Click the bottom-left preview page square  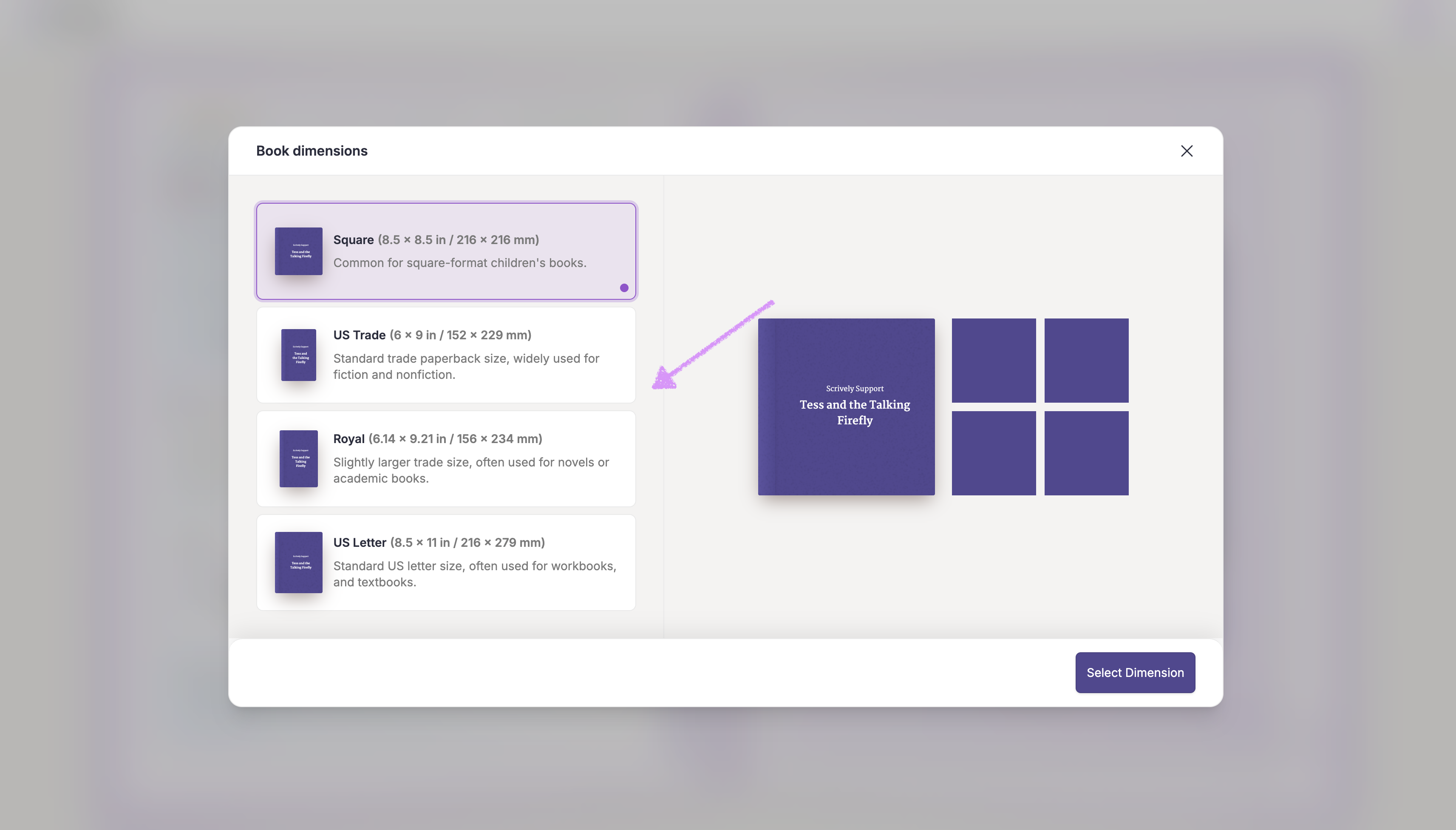click(x=994, y=453)
